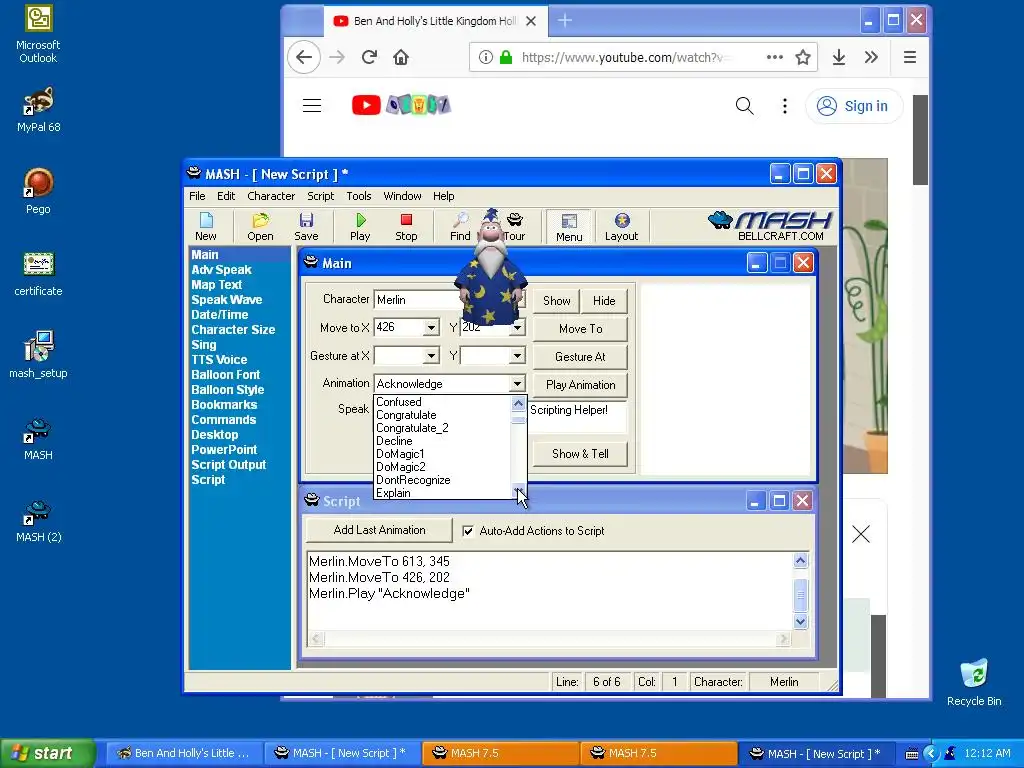The image size is (1024, 768).
Task: Toggle the Menu toolbar button
Action: 569,227
